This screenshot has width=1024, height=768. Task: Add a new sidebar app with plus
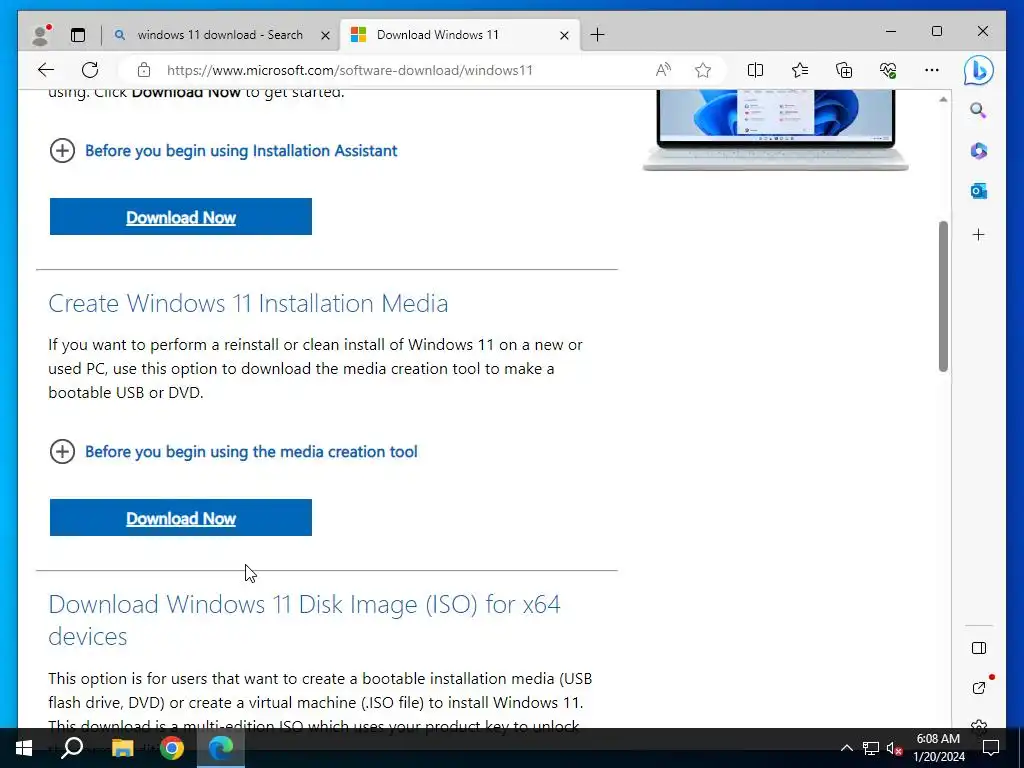pyautogui.click(x=978, y=234)
